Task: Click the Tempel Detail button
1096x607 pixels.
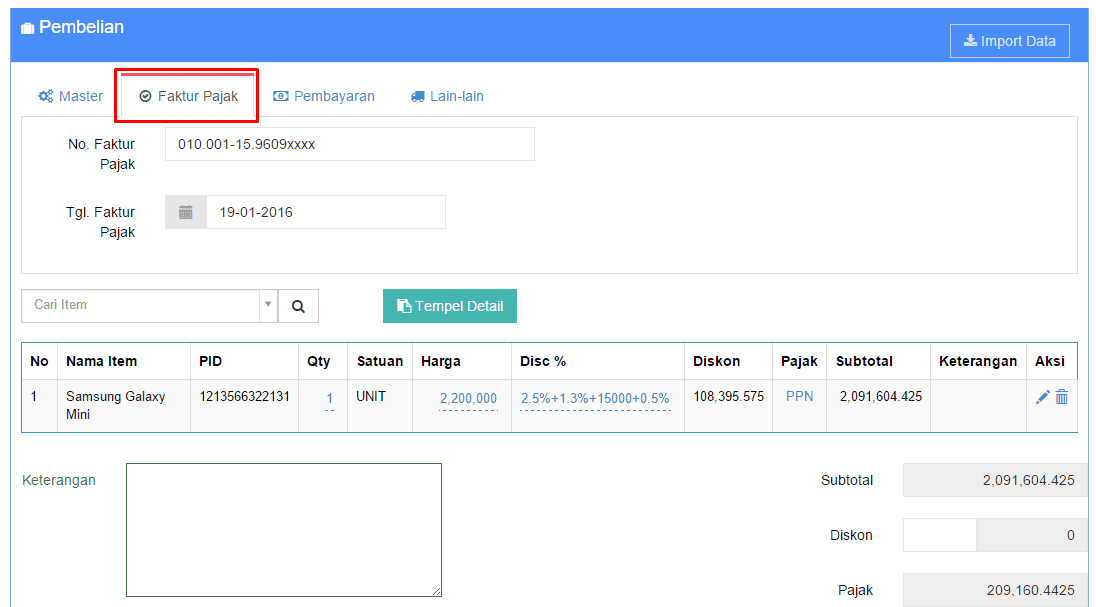Action: pyautogui.click(x=450, y=306)
